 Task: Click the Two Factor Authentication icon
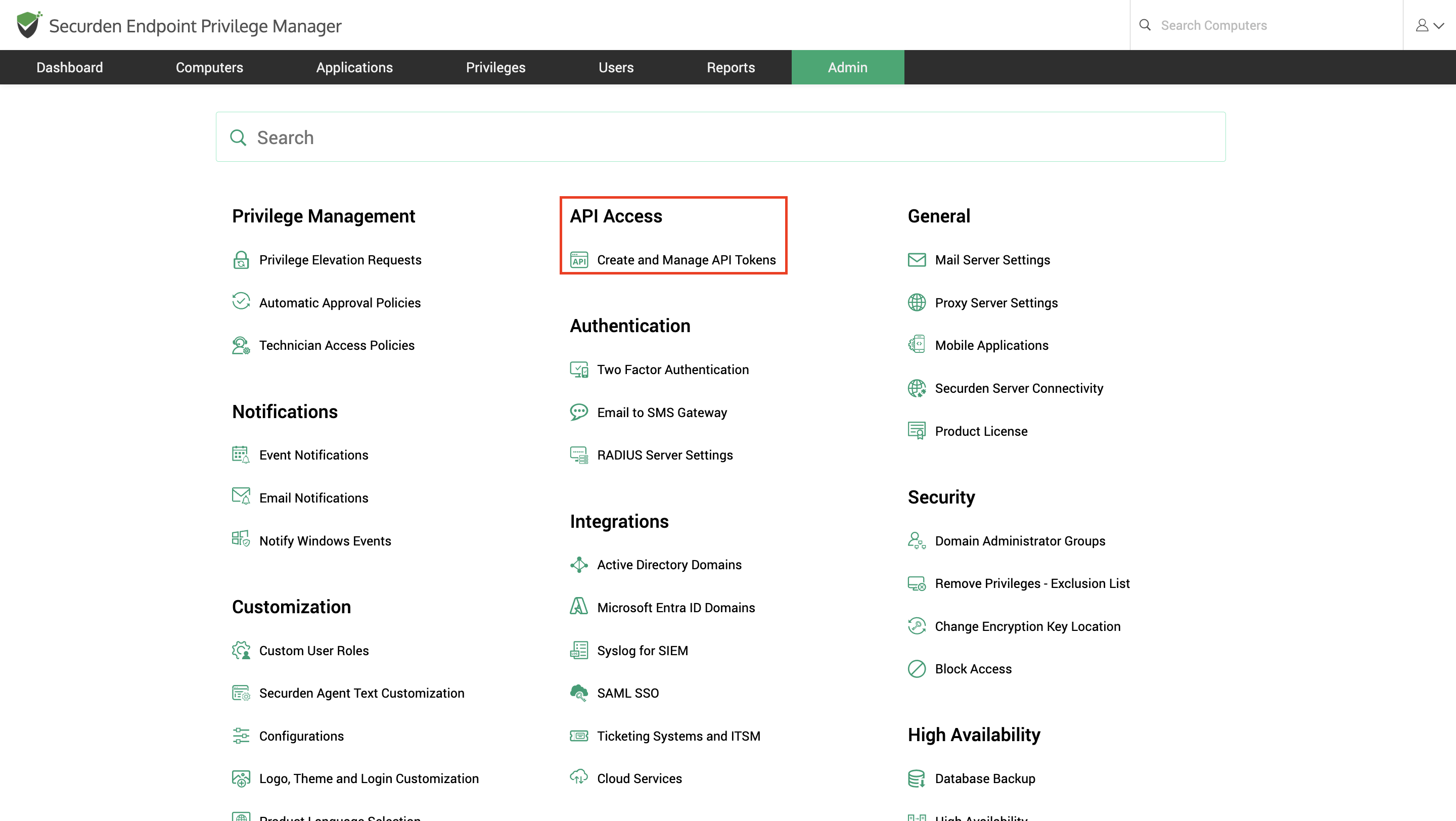579,370
